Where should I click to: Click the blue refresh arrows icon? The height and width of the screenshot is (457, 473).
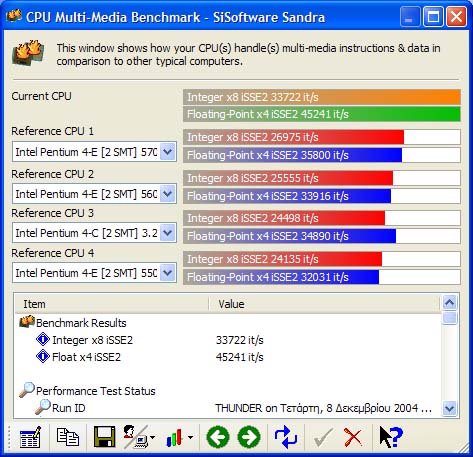coord(286,437)
